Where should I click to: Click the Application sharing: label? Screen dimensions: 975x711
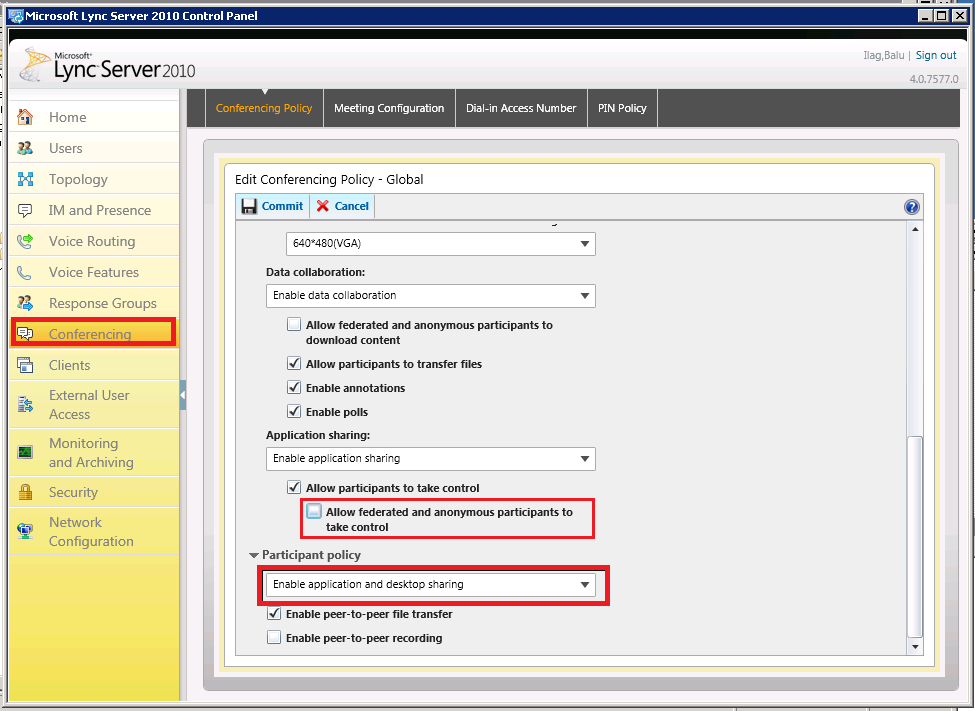(x=318, y=435)
